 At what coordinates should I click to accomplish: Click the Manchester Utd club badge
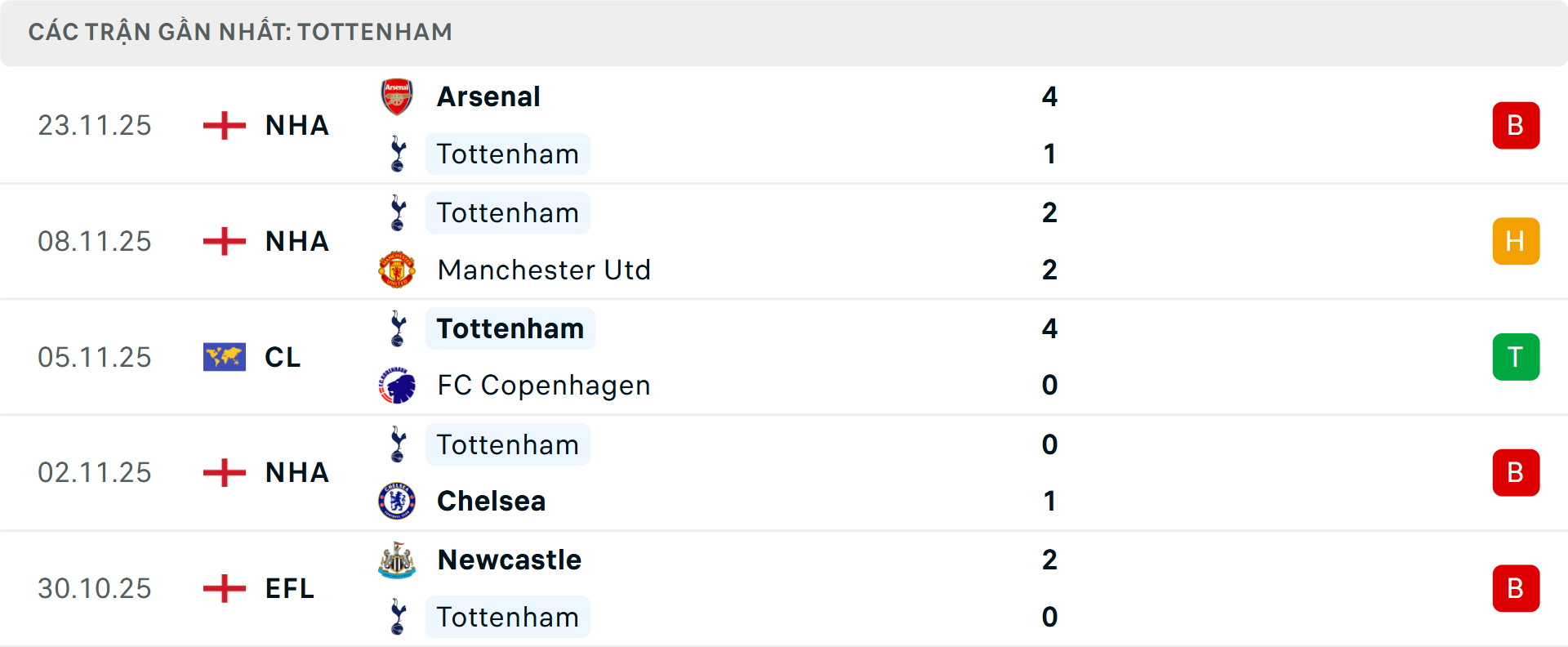tap(398, 270)
